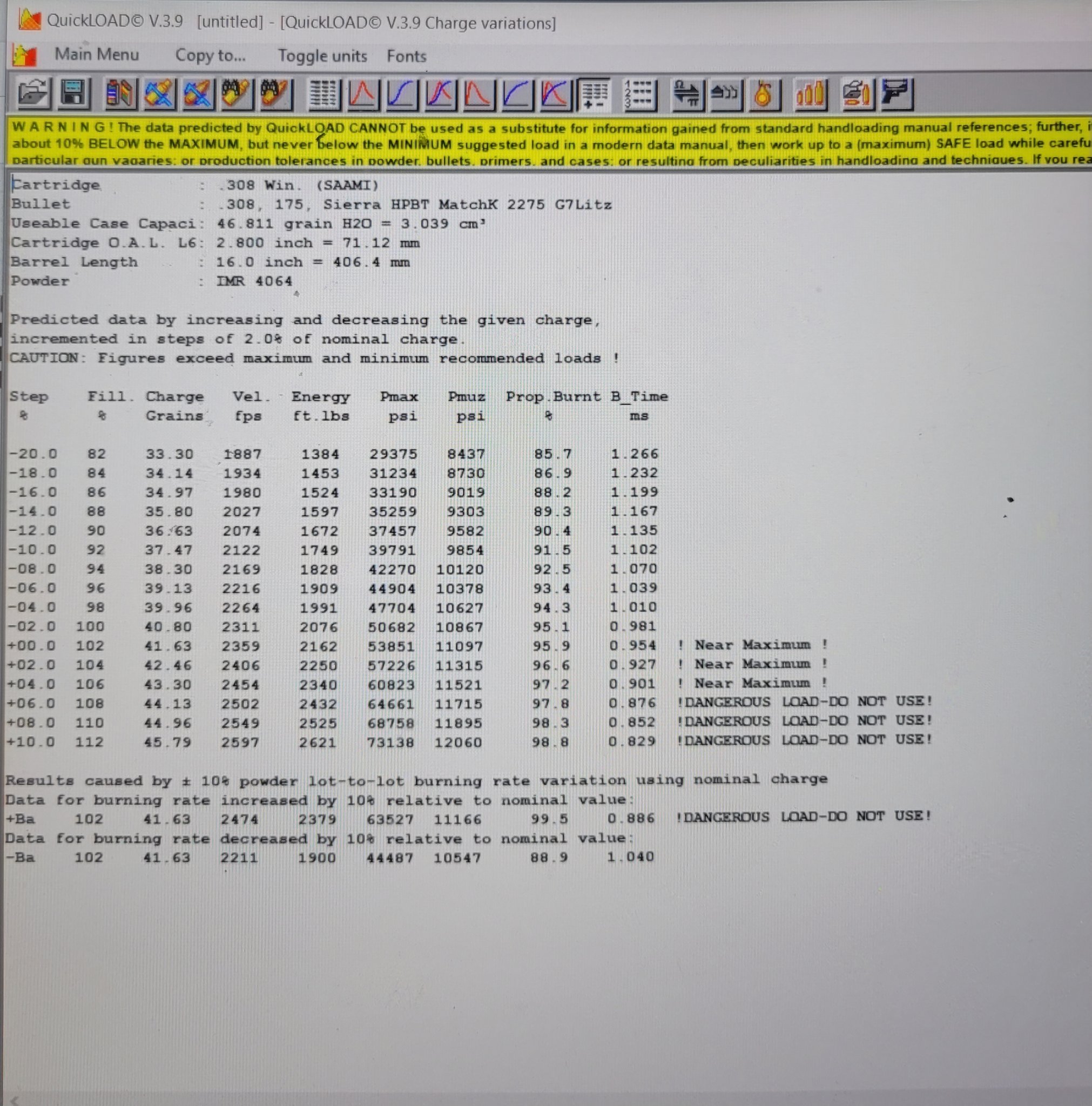
Task: Click the table icon with plus-minus symbols
Action: pos(594,95)
